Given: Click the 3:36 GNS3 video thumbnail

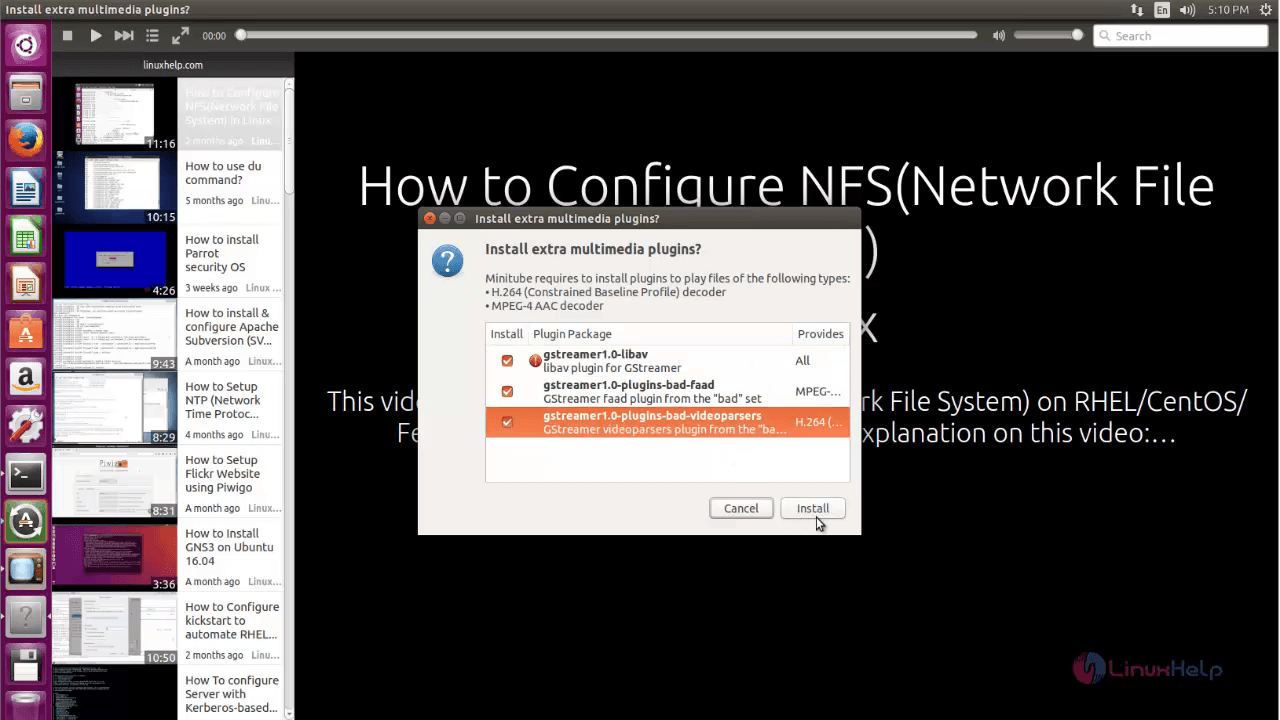Looking at the screenshot, I should click(x=115, y=555).
